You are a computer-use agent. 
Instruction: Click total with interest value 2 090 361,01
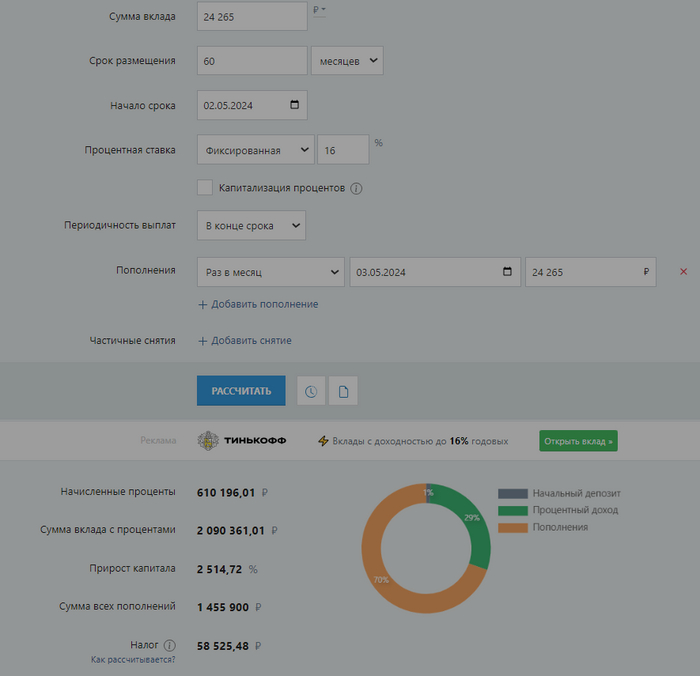(231, 531)
